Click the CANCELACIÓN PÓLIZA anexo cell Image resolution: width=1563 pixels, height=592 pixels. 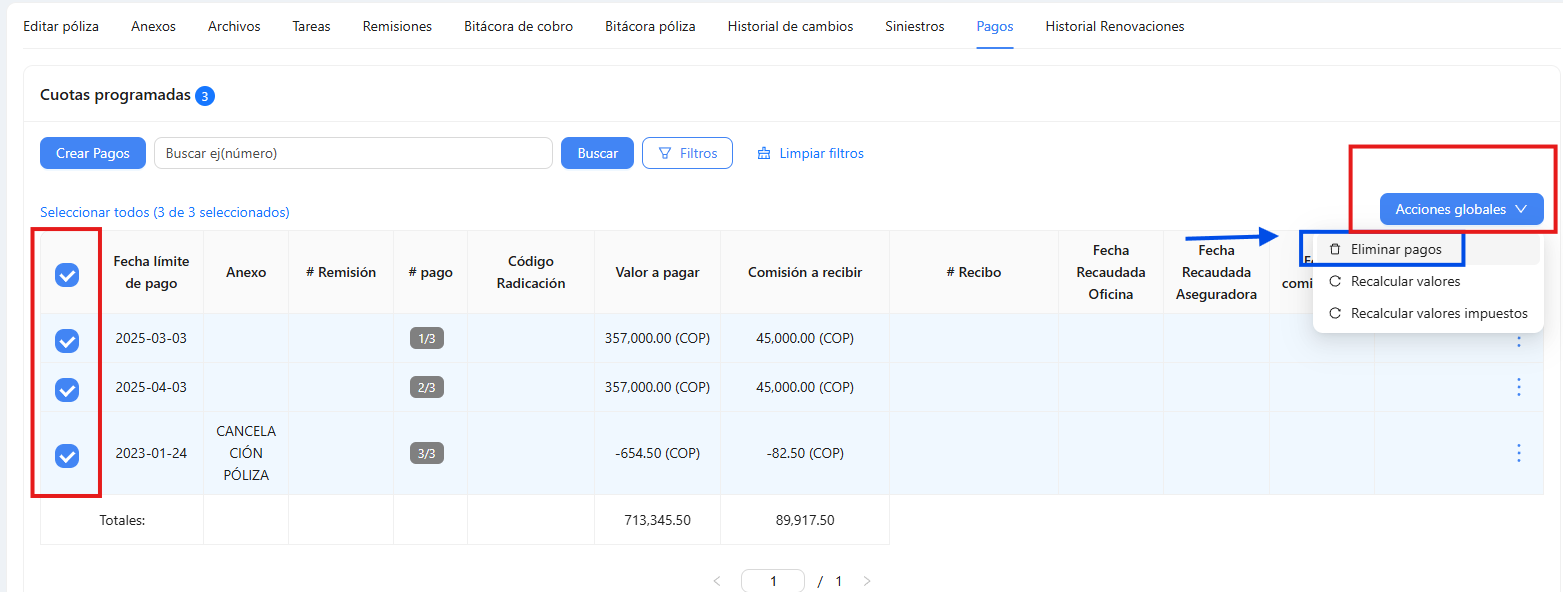246,453
